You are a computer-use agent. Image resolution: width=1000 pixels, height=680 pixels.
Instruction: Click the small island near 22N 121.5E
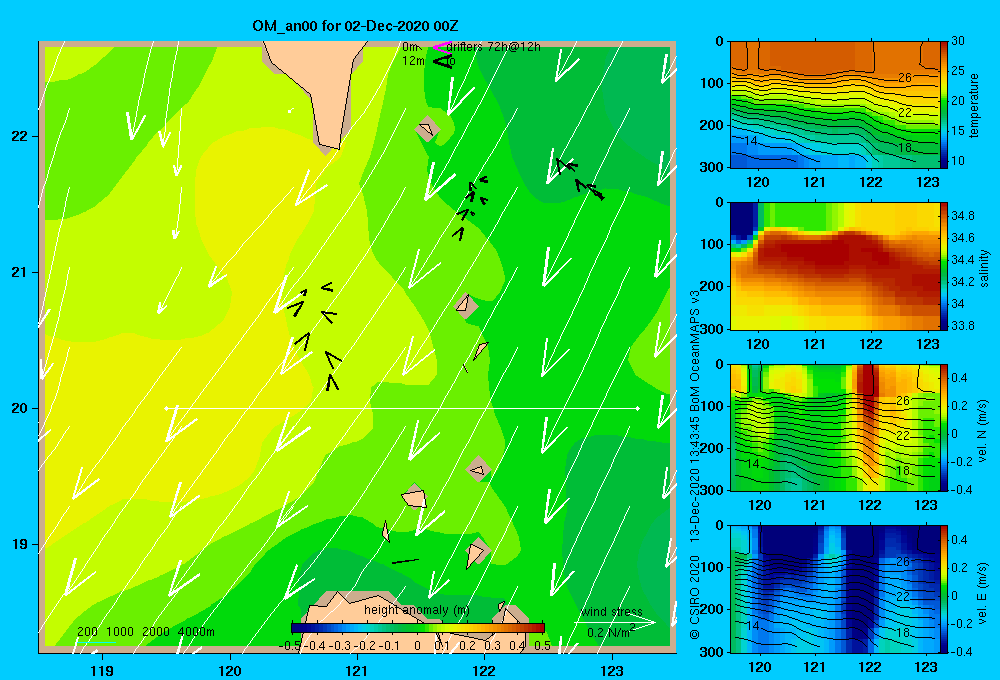[x=427, y=129]
